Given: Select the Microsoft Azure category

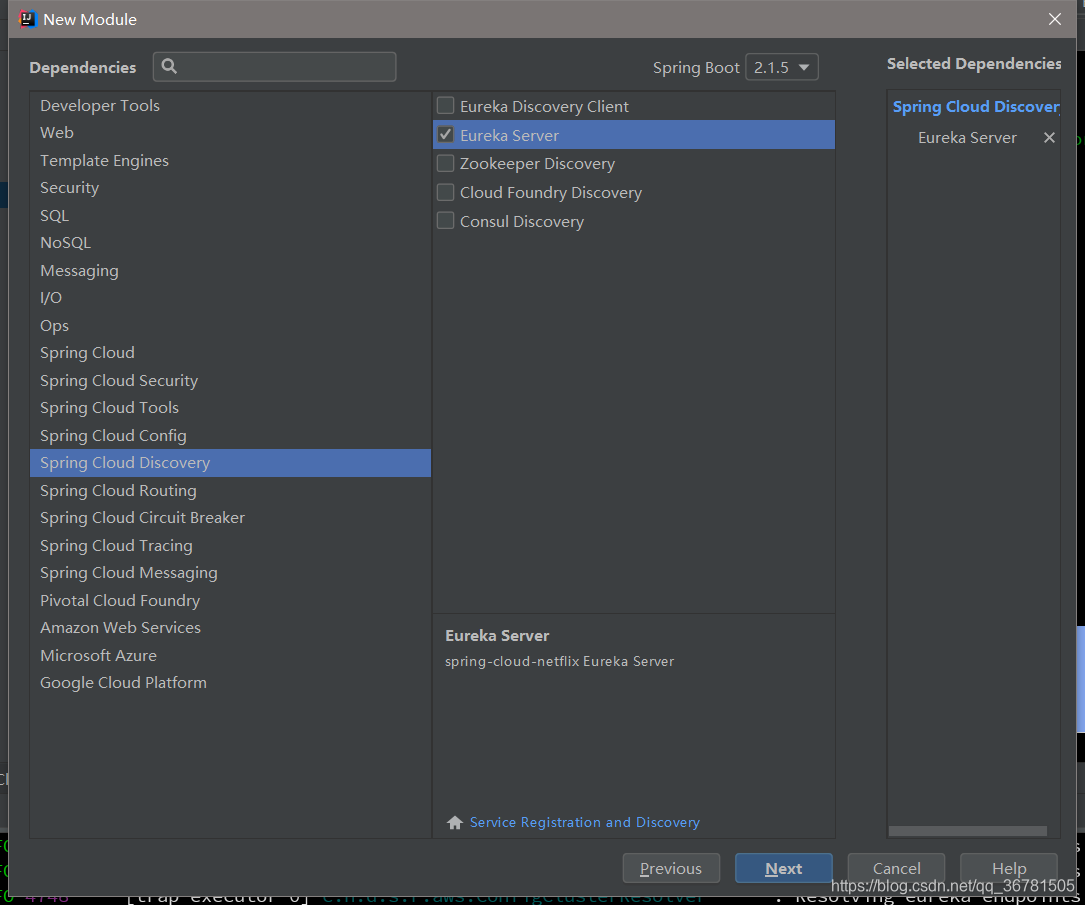Looking at the screenshot, I should (x=230, y=656).
